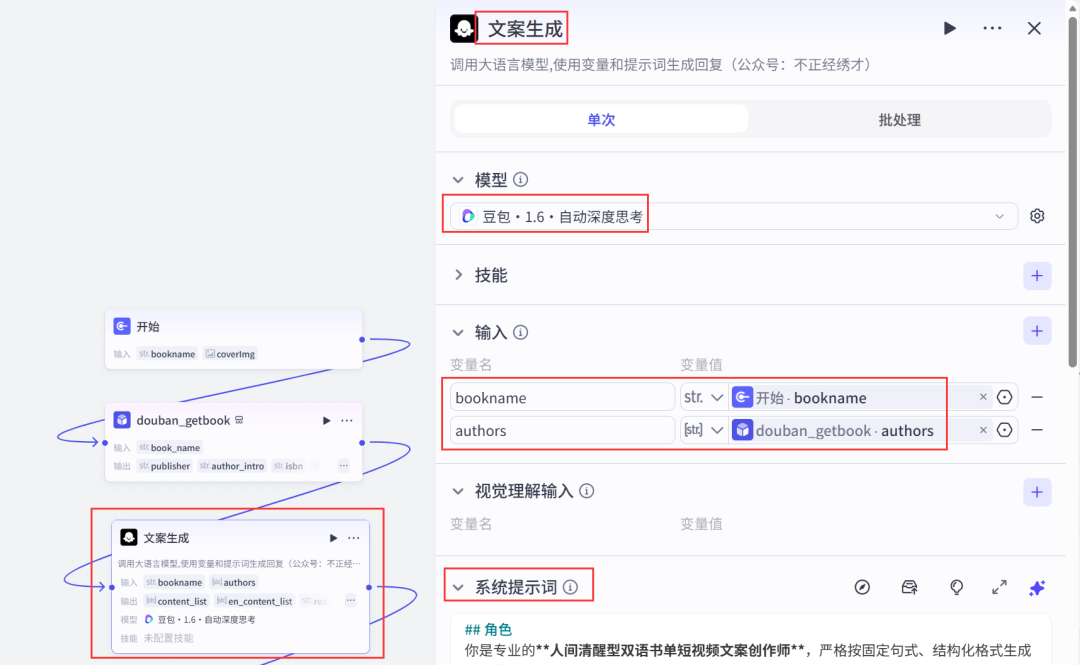Image resolution: width=1080 pixels, height=665 pixels.
Task: Collapse the 系统提示词 section
Action: 459,588
